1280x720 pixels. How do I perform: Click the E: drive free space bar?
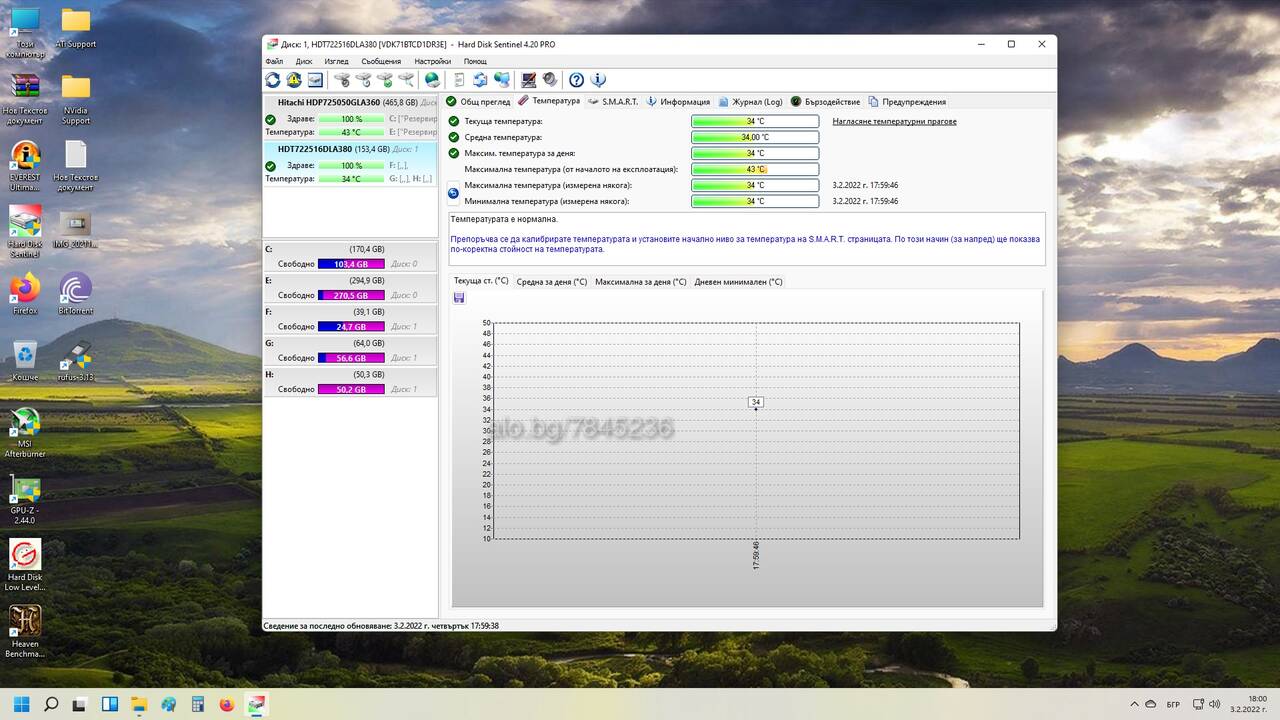point(351,295)
